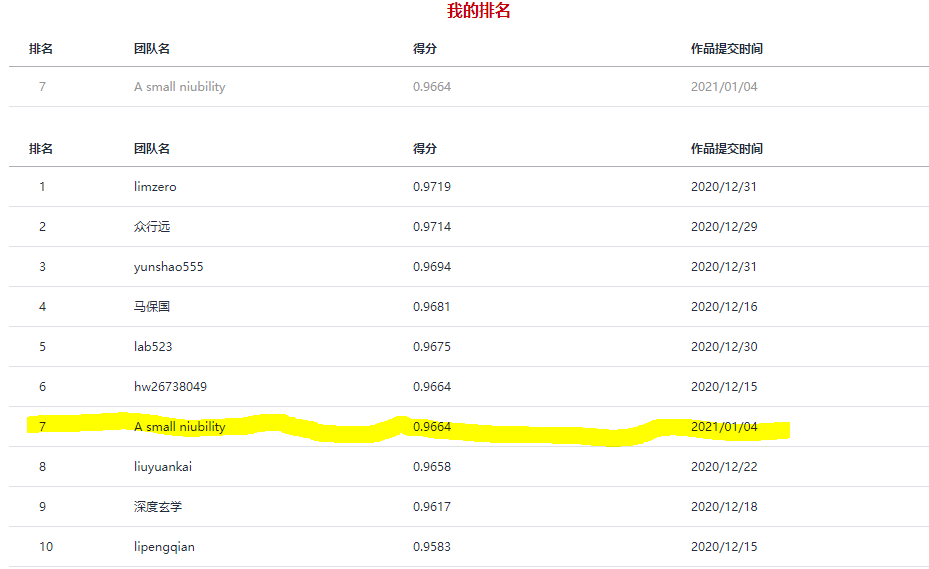Viewport: 929px width, 569px height.
Task: Select grey score 0.9664 in my-ranking summary row
Action: point(432,87)
